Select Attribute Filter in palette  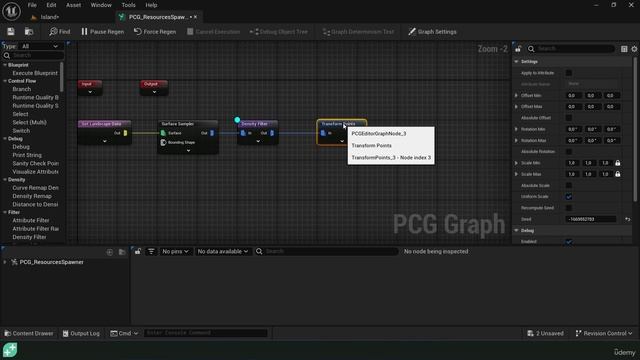coord(31,220)
